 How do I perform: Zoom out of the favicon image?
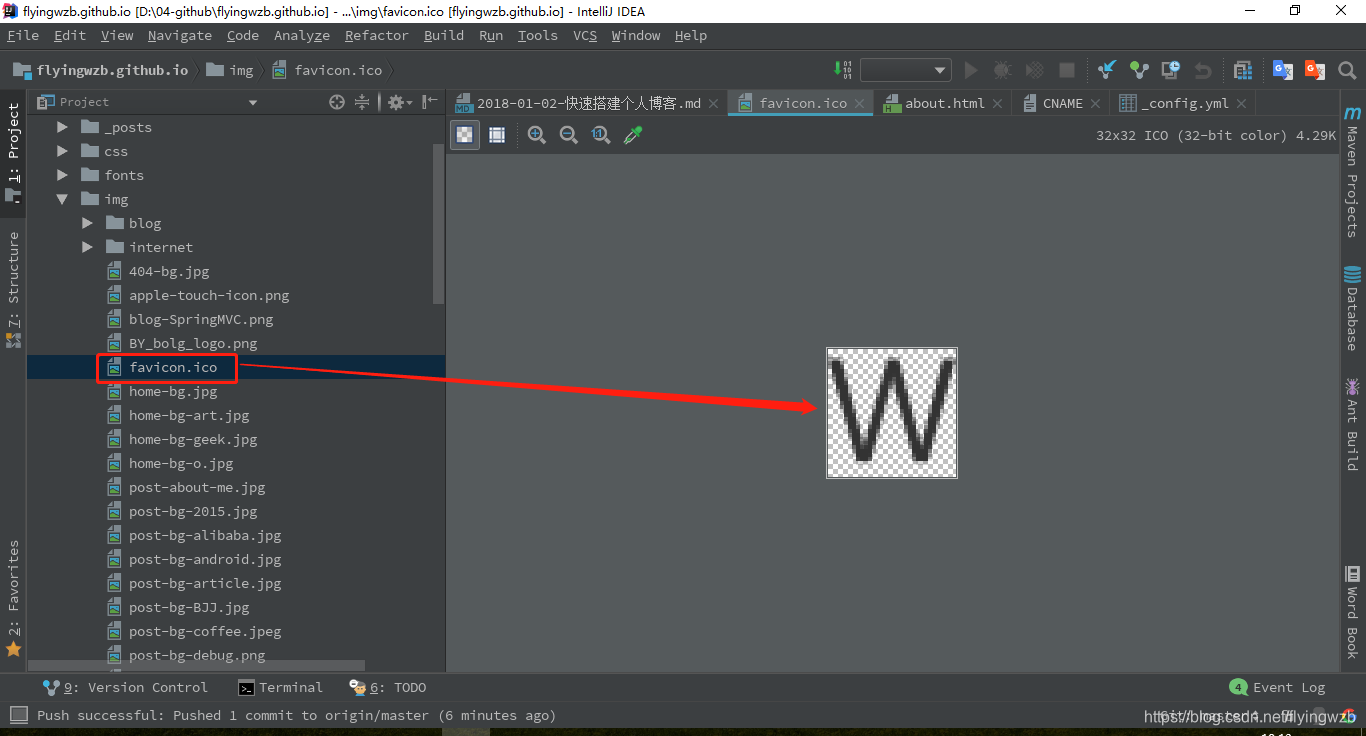[x=569, y=135]
